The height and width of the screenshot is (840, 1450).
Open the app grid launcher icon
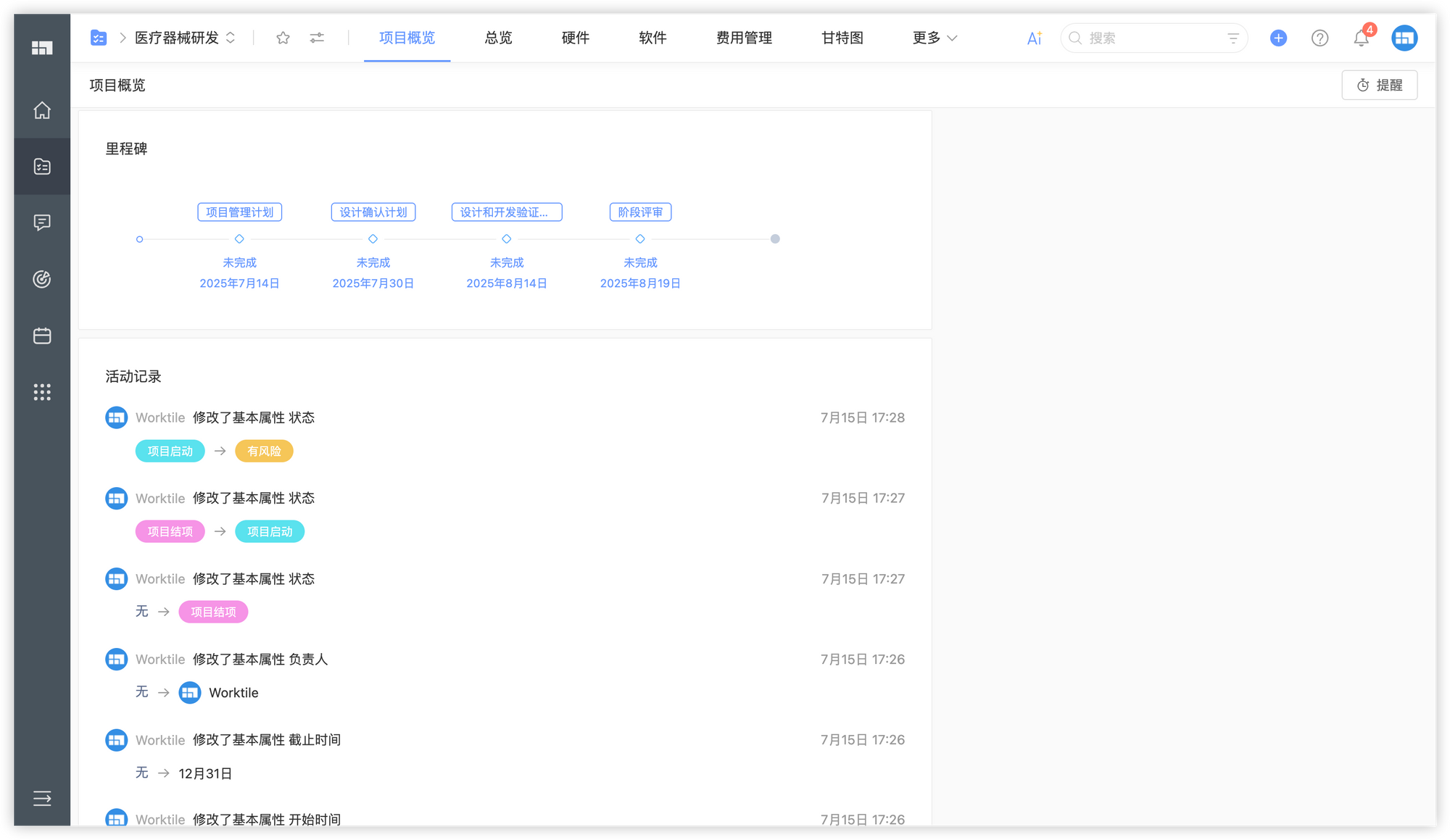pyautogui.click(x=42, y=392)
